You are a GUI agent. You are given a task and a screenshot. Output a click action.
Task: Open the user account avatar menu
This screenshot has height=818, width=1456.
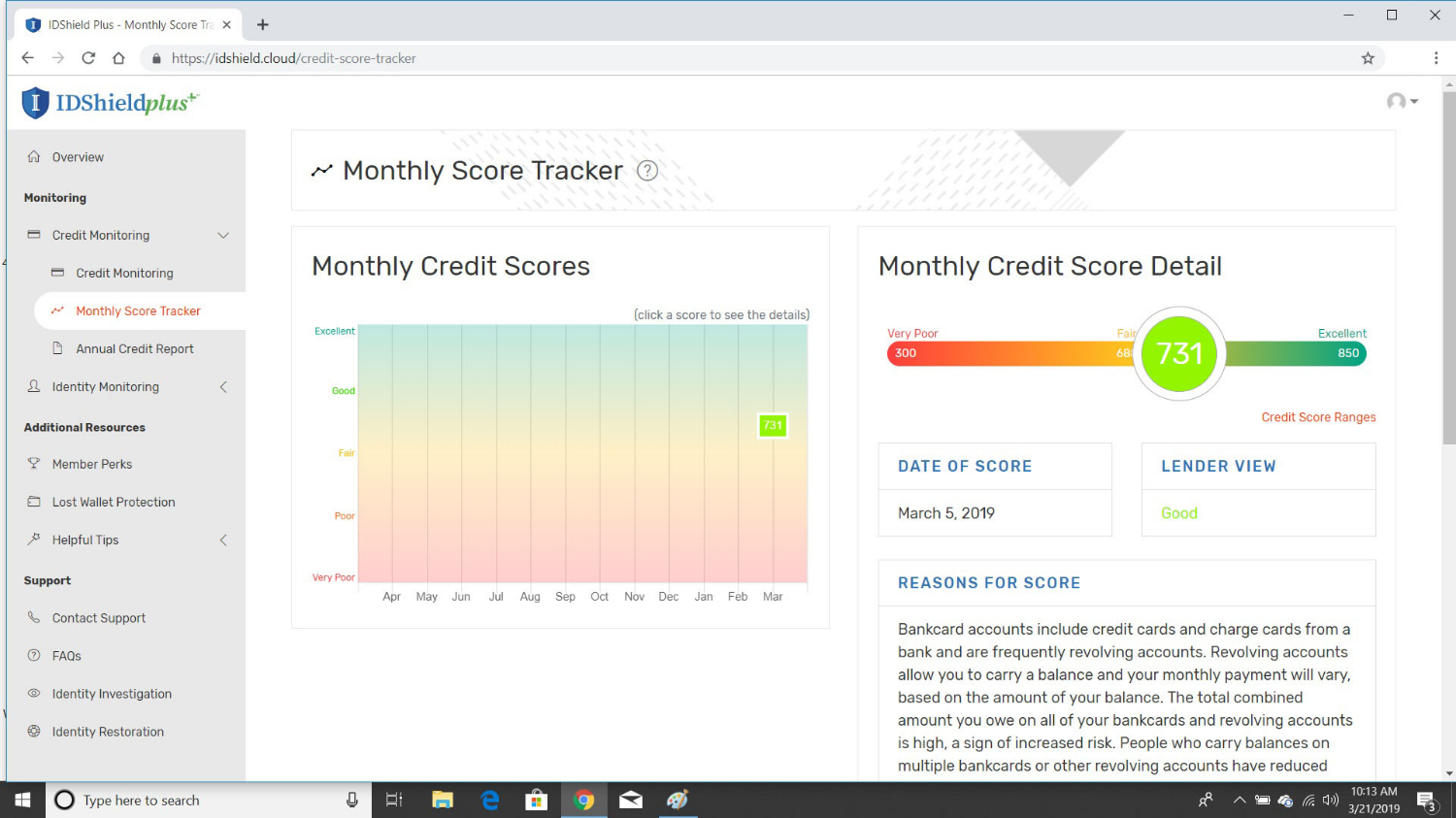[1402, 101]
